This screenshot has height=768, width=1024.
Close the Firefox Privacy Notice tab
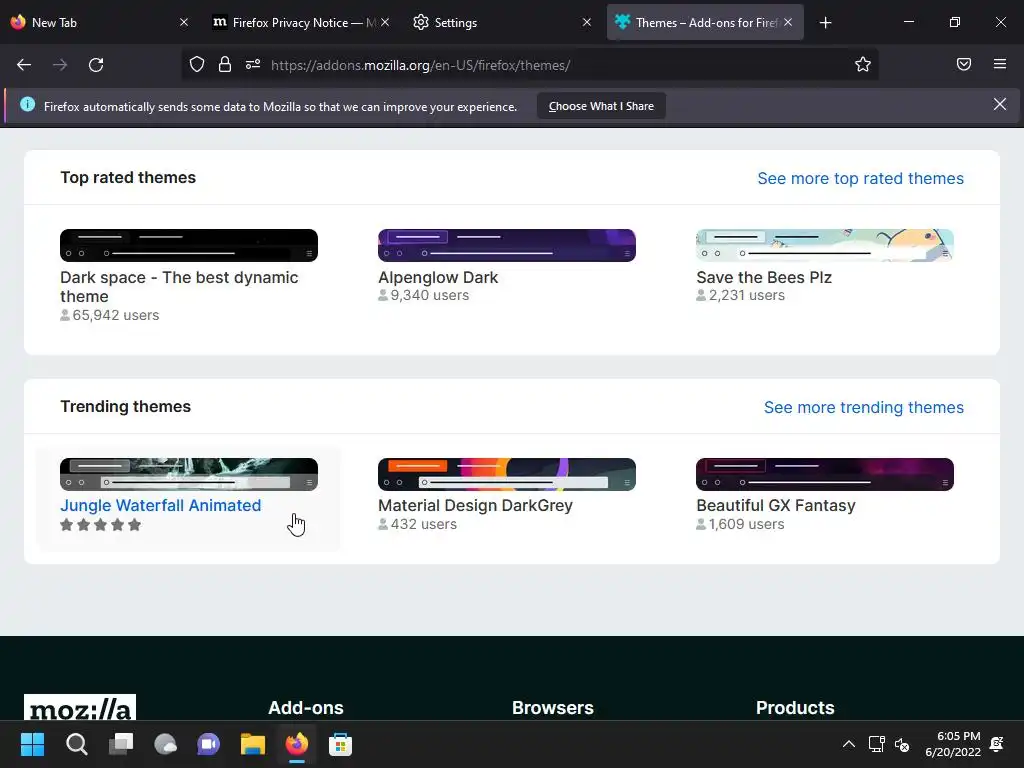(x=385, y=22)
